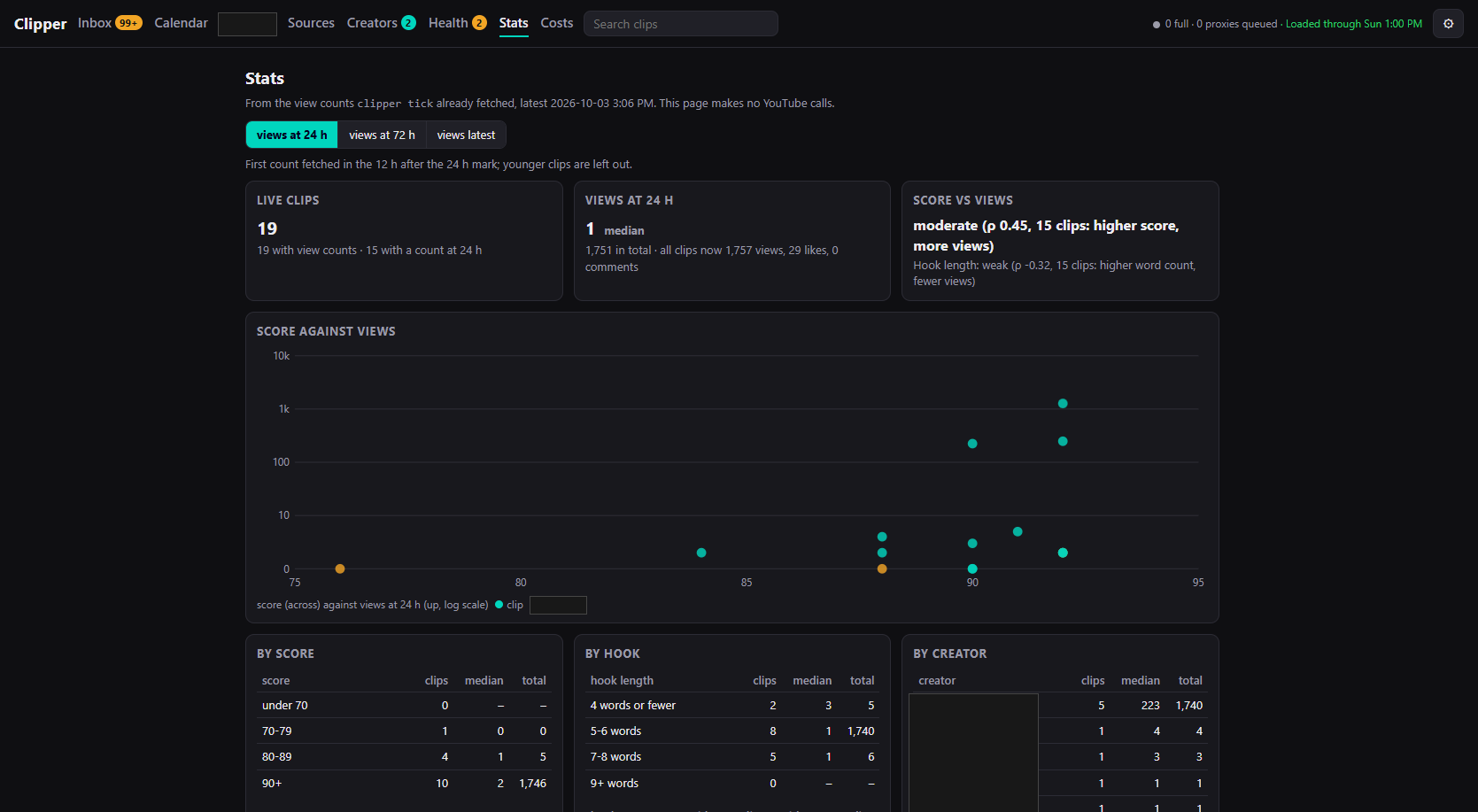Switch to views latest
The image size is (1478, 812).
466,135
